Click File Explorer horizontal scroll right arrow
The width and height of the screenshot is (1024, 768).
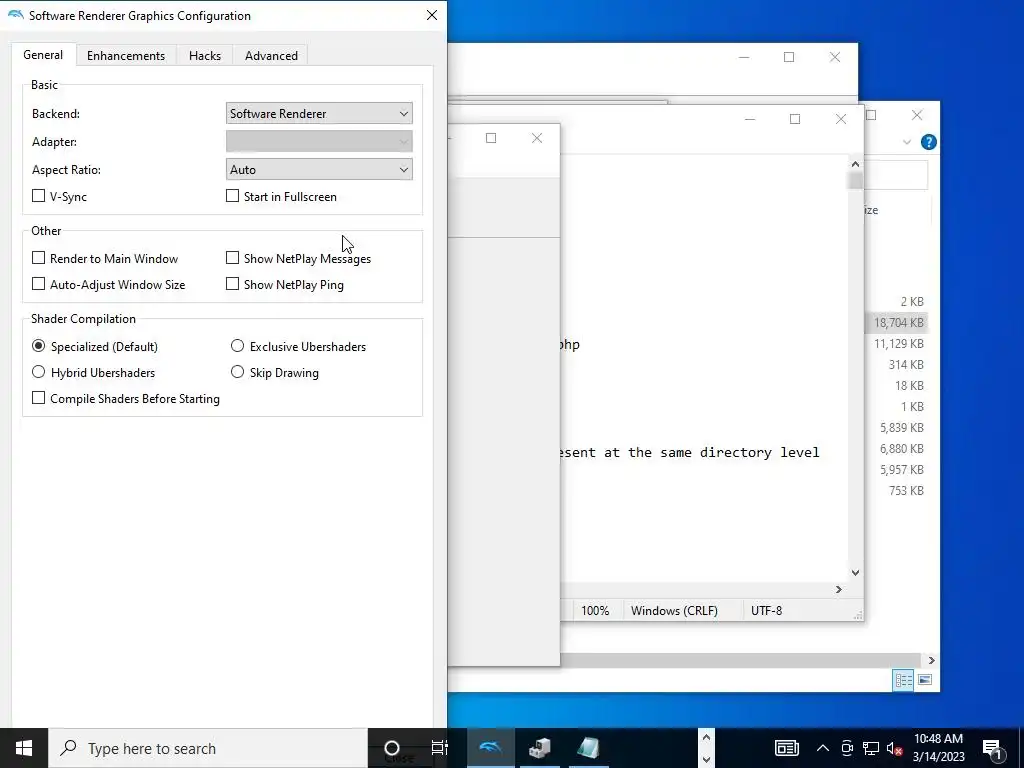(x=931, y=660)
